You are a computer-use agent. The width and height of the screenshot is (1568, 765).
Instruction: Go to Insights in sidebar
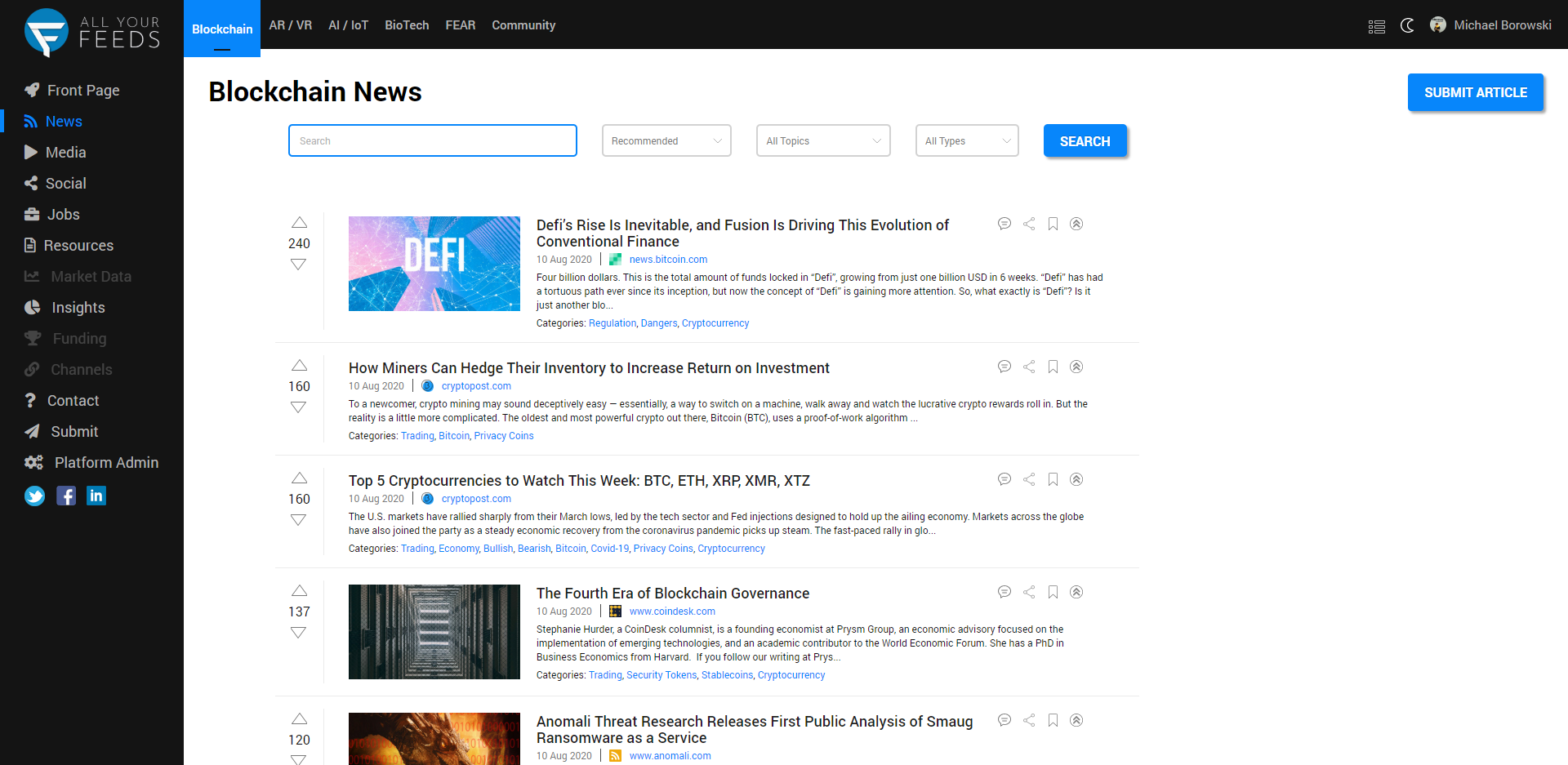tap(65, 307)
